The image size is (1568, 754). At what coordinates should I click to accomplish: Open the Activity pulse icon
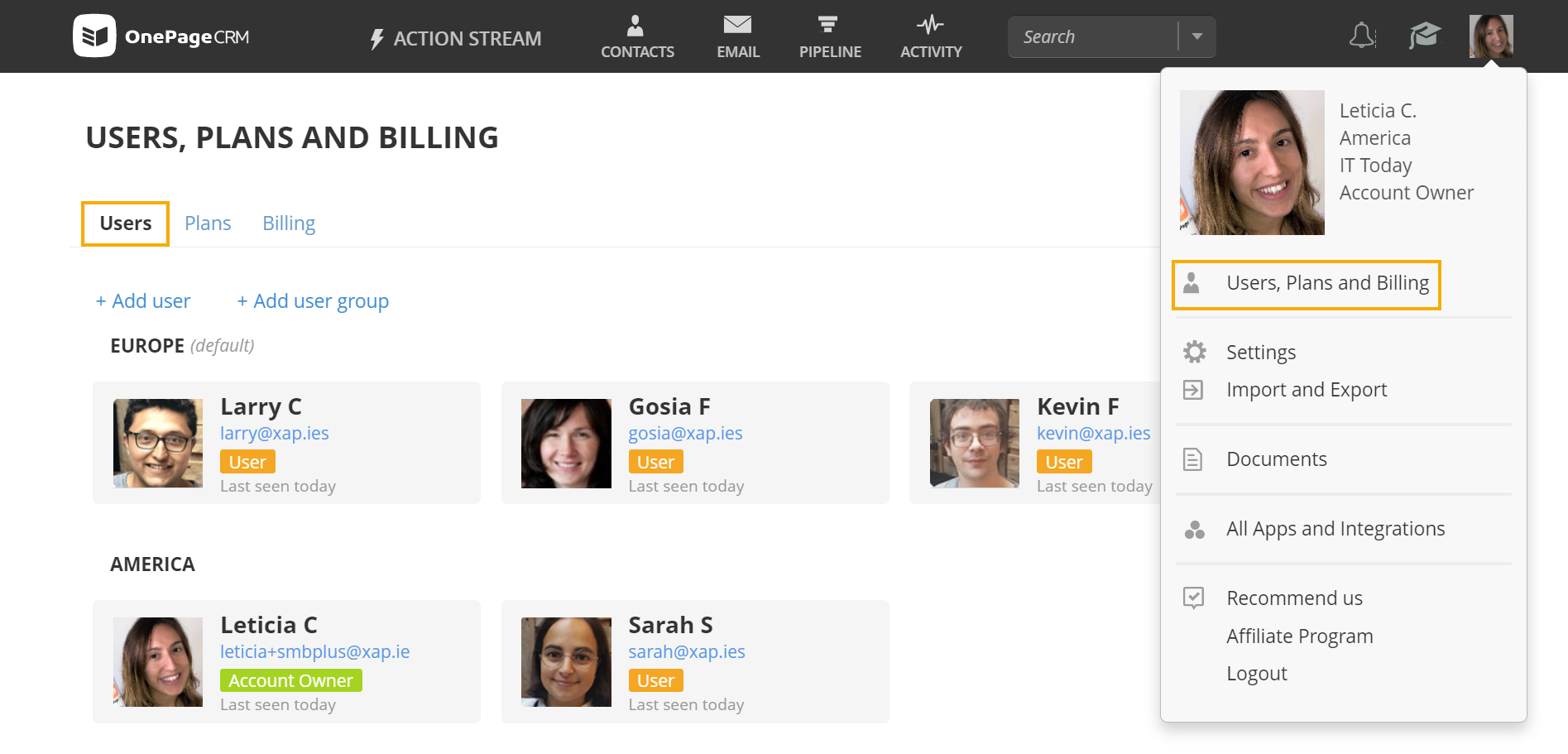pyautogui.click(x=930, y=25)
